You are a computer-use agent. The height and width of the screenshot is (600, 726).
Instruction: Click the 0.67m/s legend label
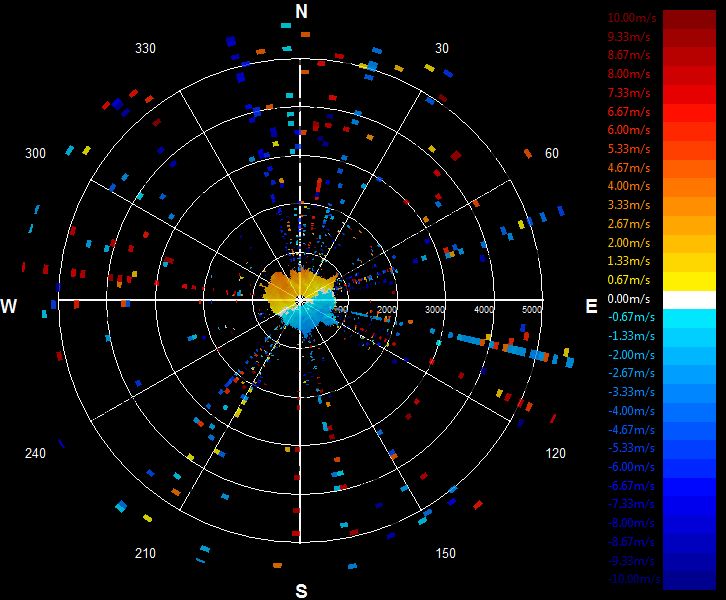[629, 280]
